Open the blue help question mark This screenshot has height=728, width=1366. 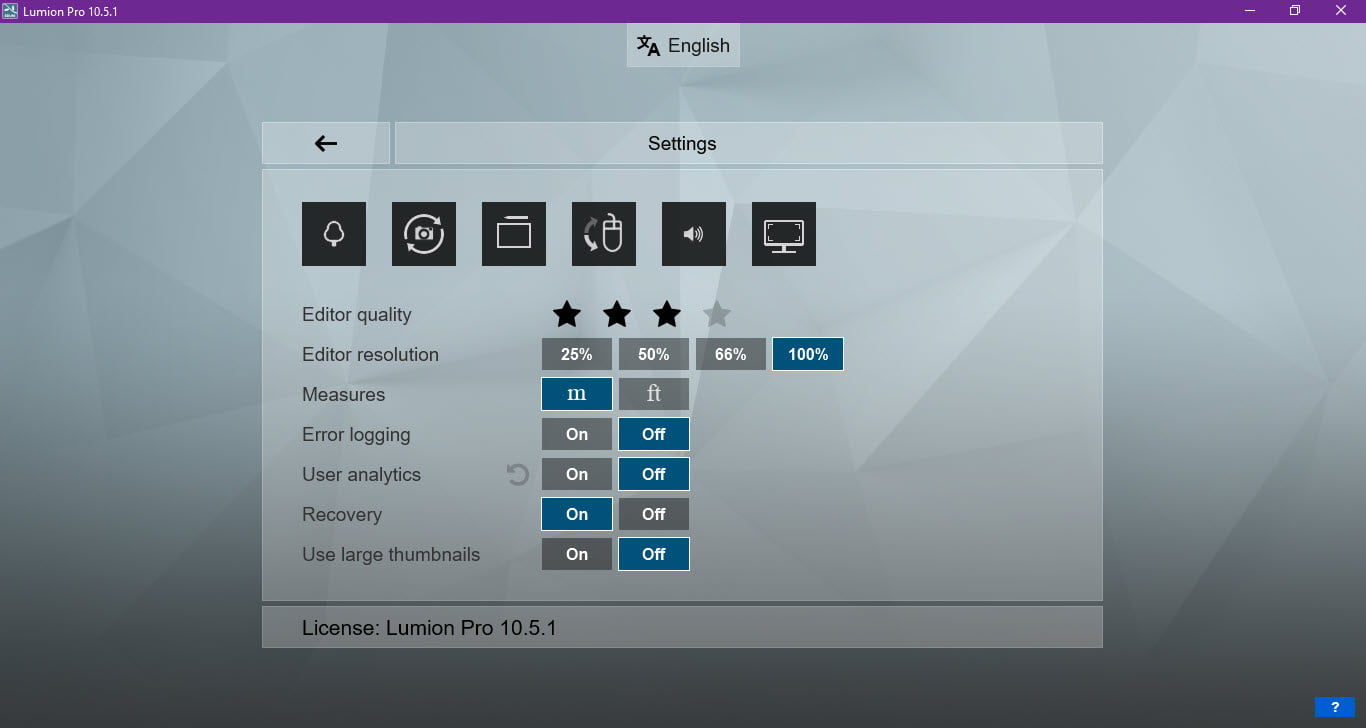pos(1334,707)
